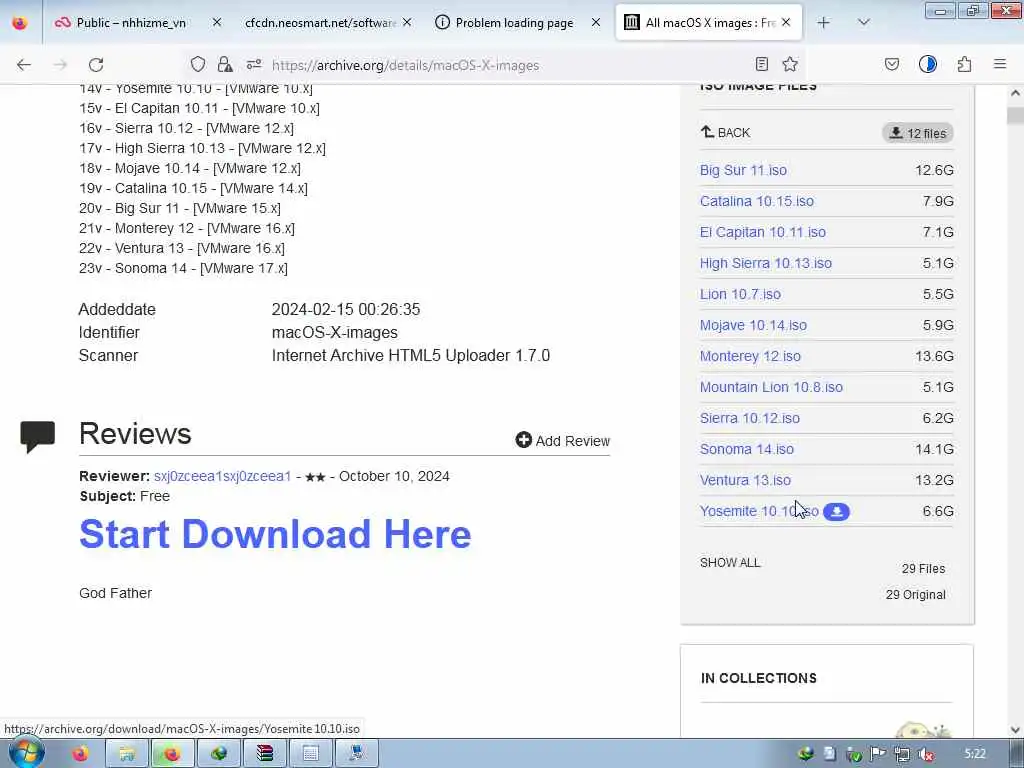Screen dimensions: 1024x768
Task: Close the Problem loading page tab
Action: tap(596, 23)
